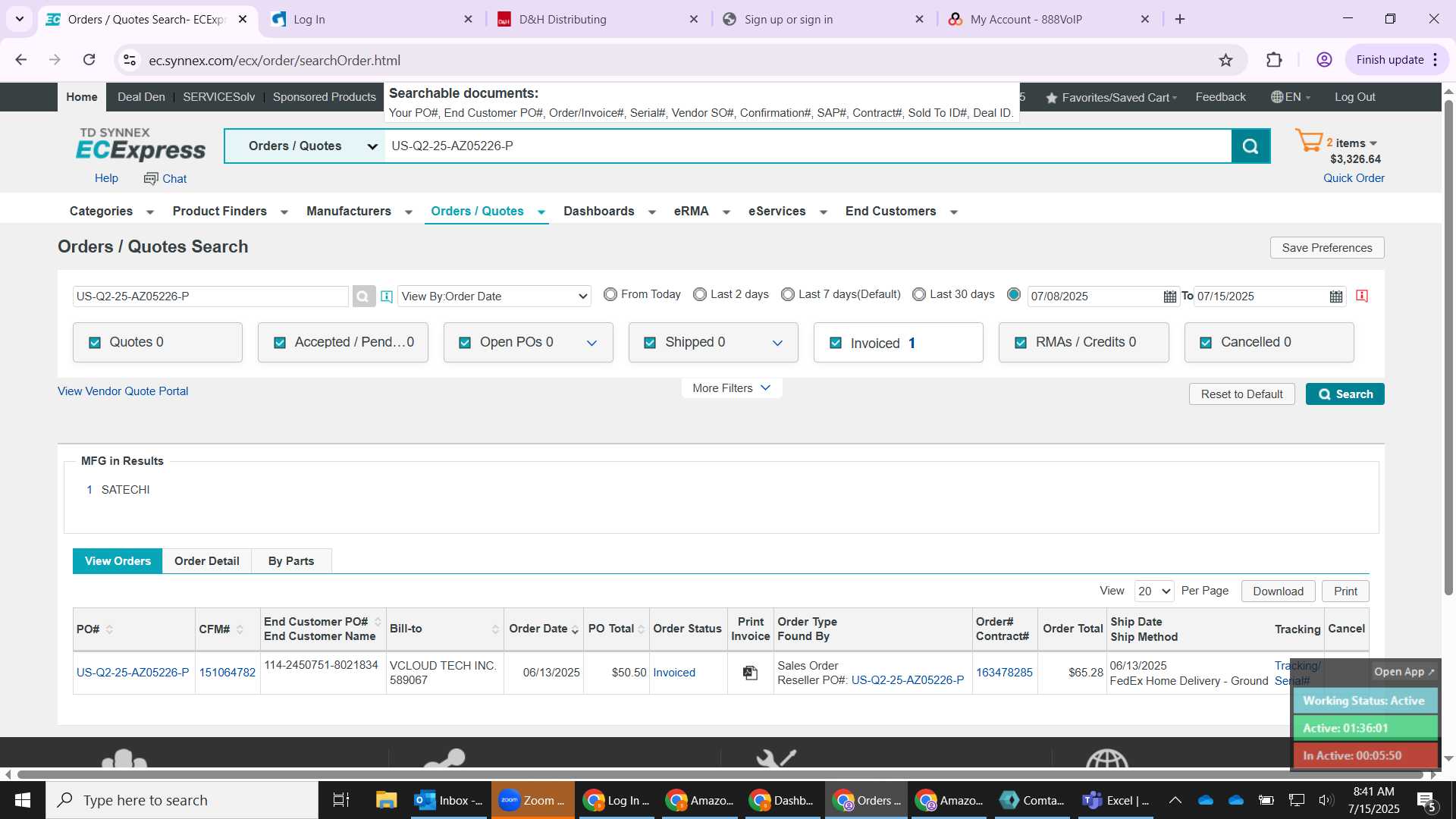Image resolution: width=1456 pixels, height=819 pixels.
Task: Click the gray search icon beside filter field
Action: pos(364,297)
